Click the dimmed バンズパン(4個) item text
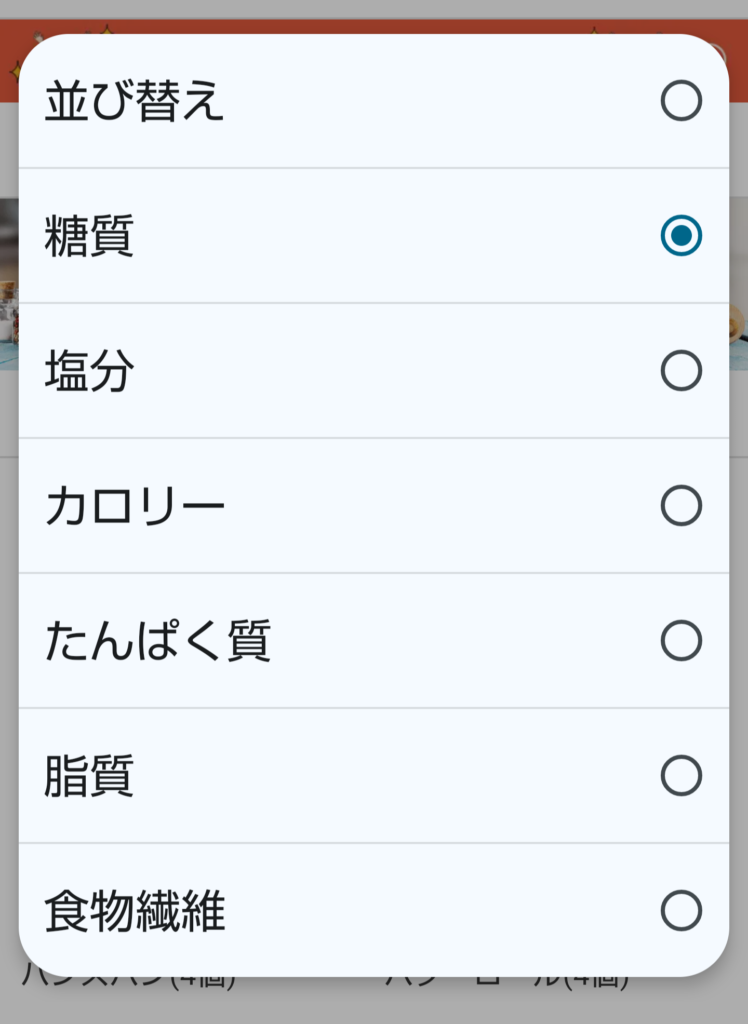The width and height of the screenshot is (748, 1024). point(130,983)
